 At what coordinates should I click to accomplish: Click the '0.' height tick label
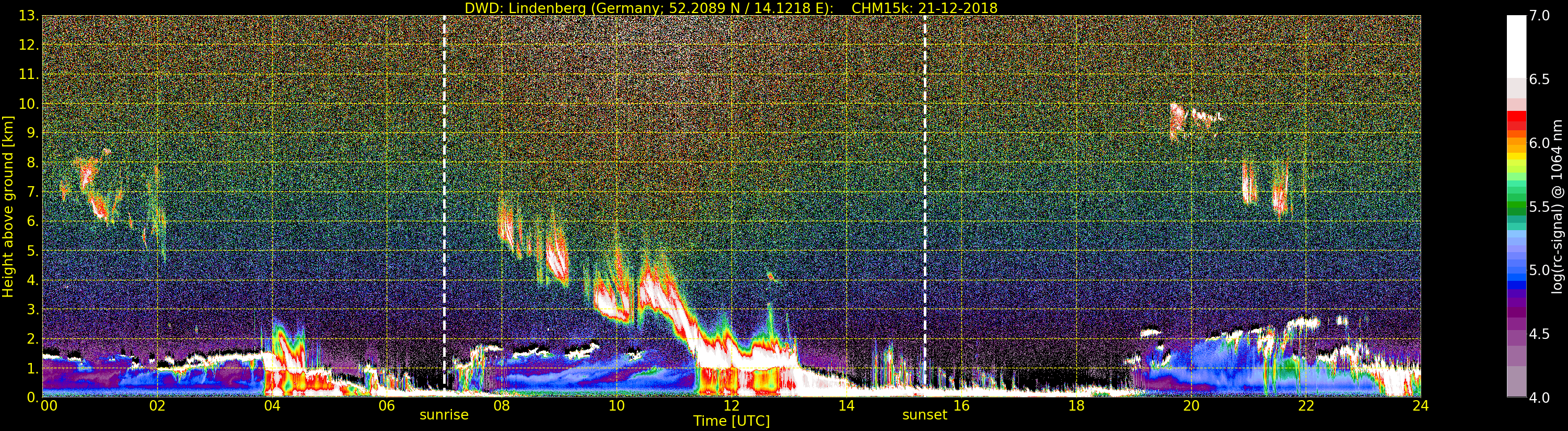tap(32, 397)
